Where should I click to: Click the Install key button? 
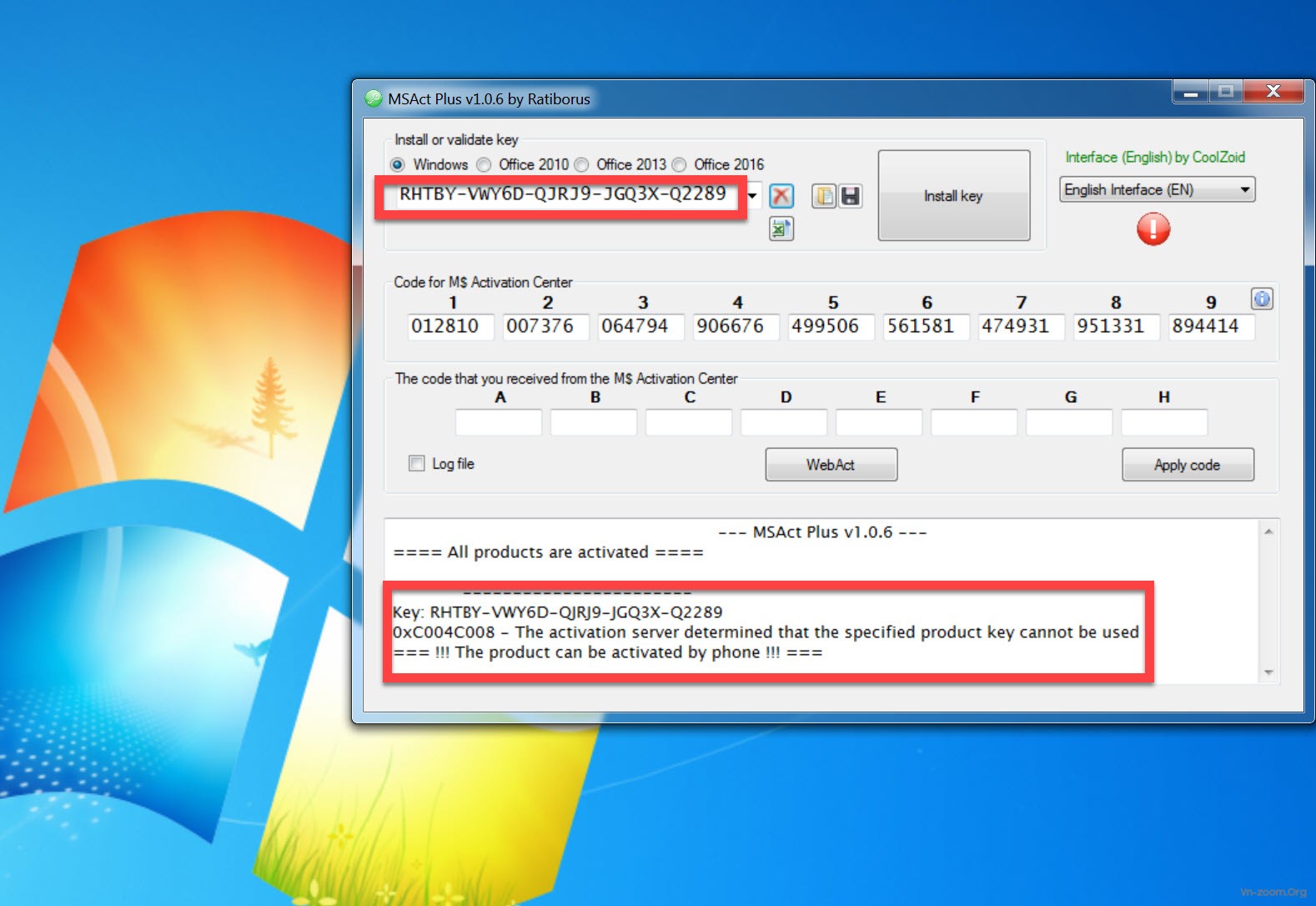pyautogui.click(x=954, y=195)
